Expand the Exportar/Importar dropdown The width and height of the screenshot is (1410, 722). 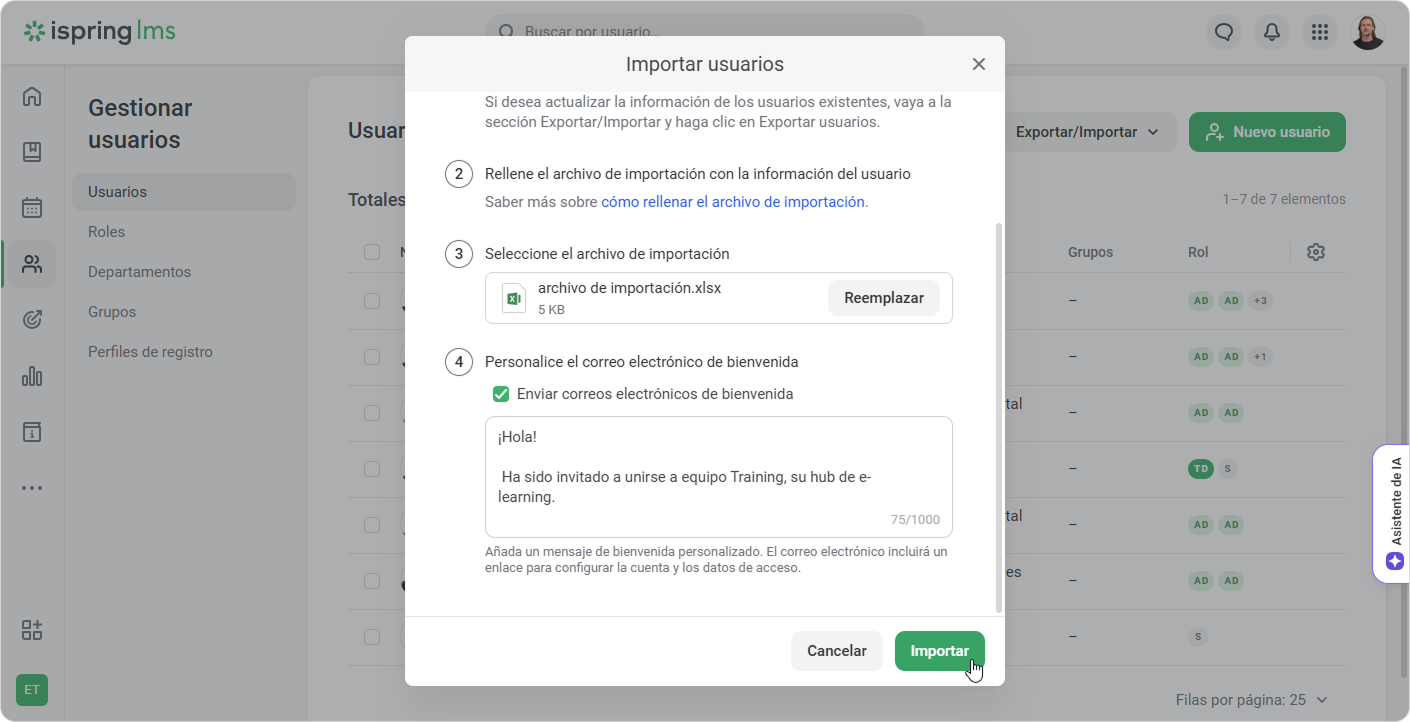click(x=1087, y=132)
